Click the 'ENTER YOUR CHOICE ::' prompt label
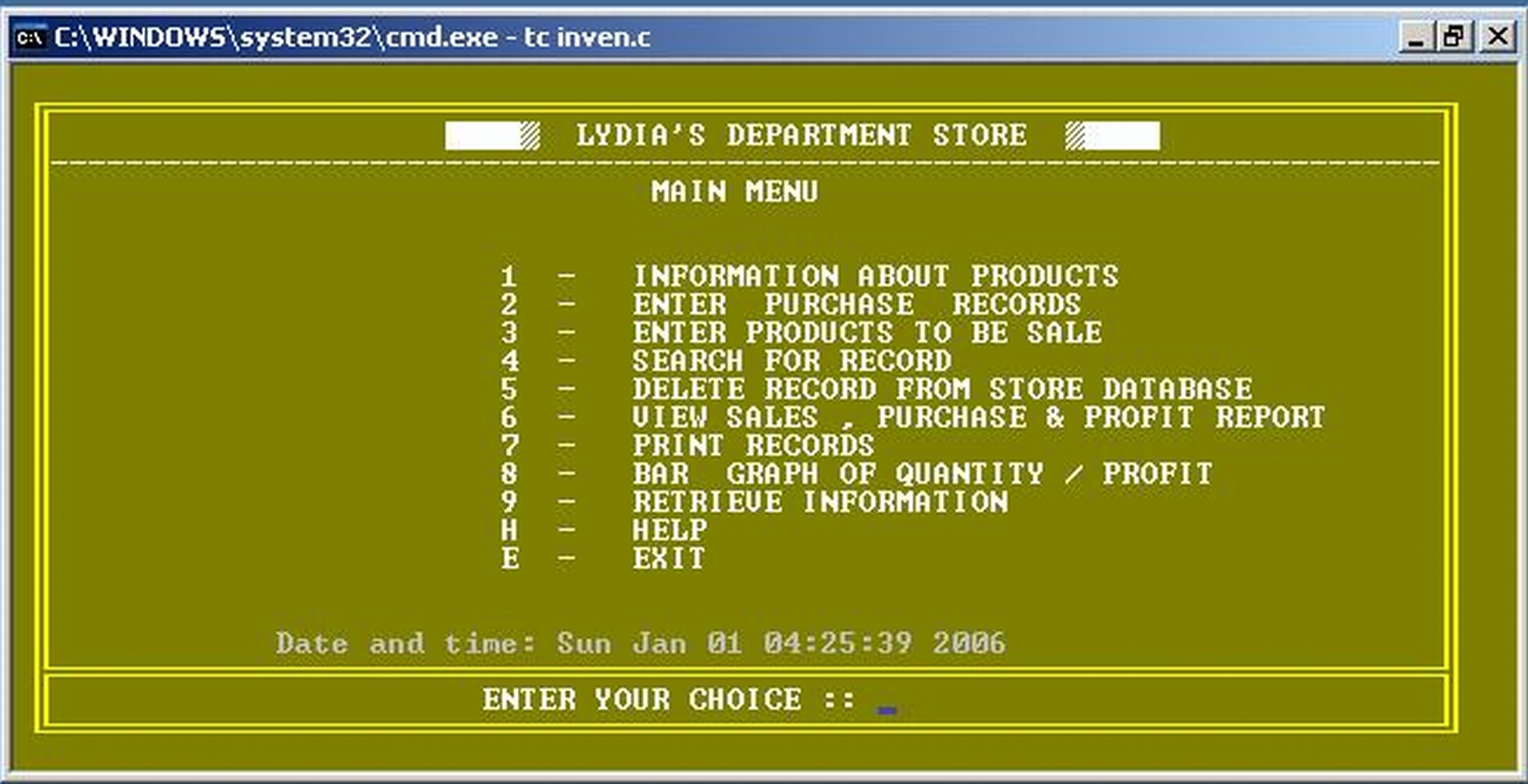 [669, 699]
